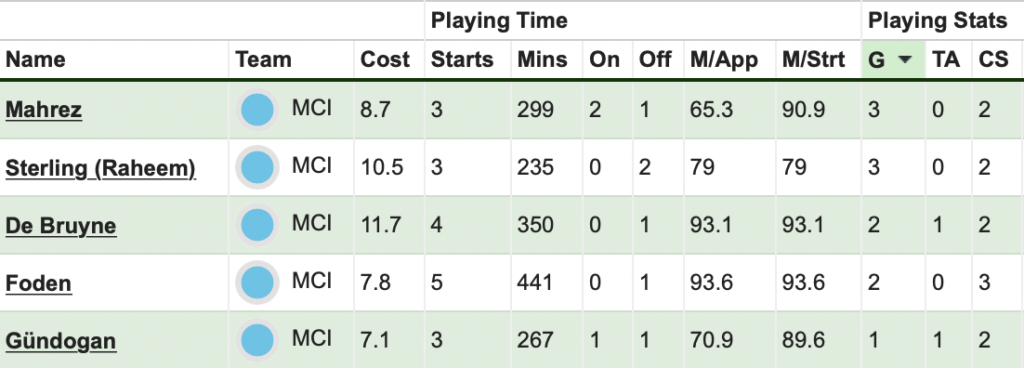Click Gündogan's MCI team badge icon

[257, 341]
